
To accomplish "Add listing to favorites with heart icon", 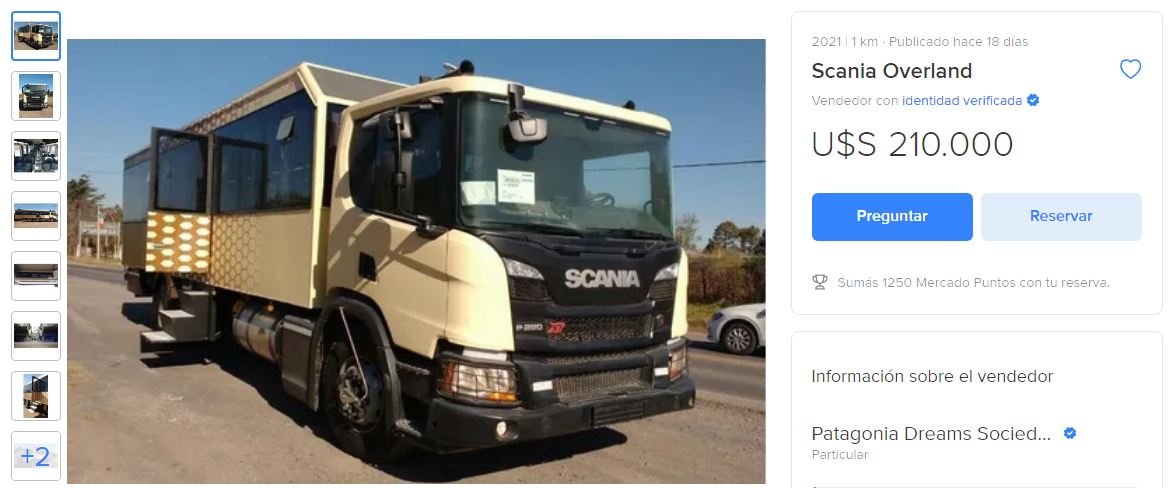I will (1130, 70).
